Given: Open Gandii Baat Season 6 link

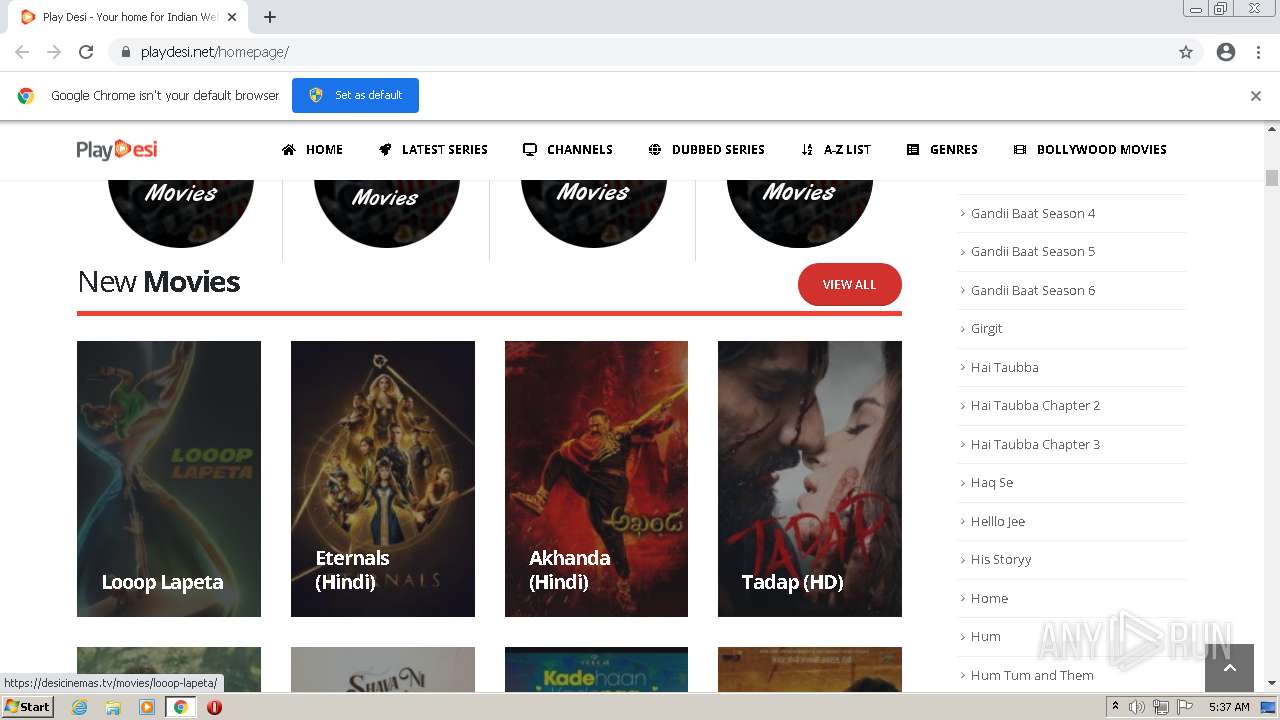Looking at the screenshot, I should point(1033,290).
